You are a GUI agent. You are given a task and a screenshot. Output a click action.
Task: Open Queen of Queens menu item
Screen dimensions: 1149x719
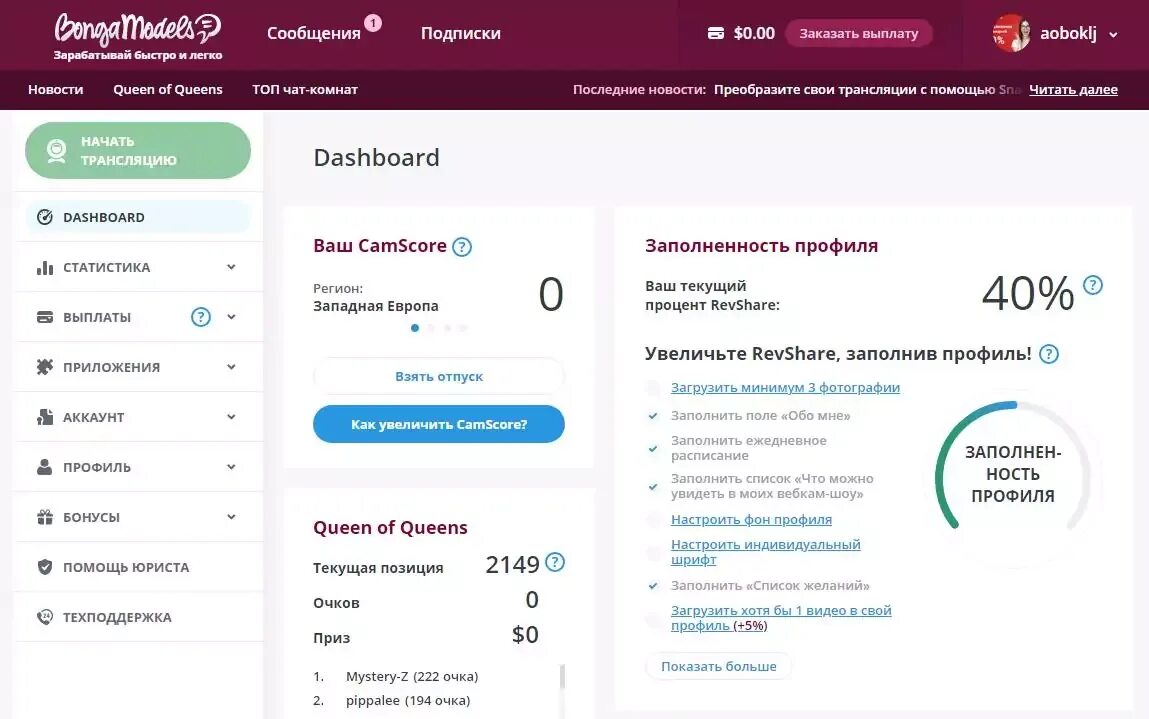tap(168, 89)
